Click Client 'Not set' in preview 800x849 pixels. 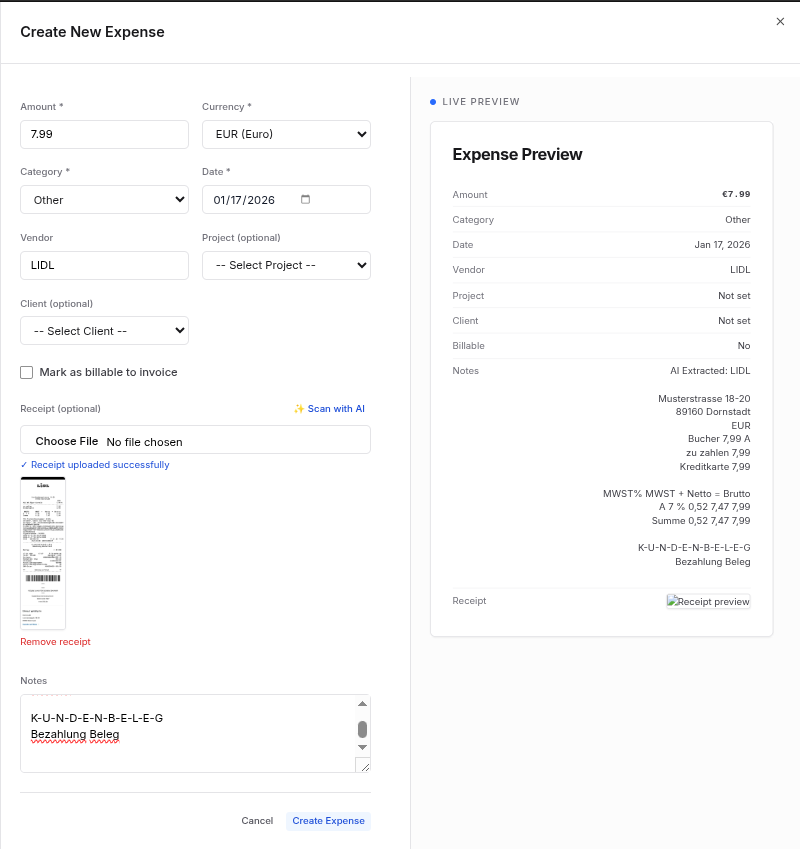click(x=734, y=321)
